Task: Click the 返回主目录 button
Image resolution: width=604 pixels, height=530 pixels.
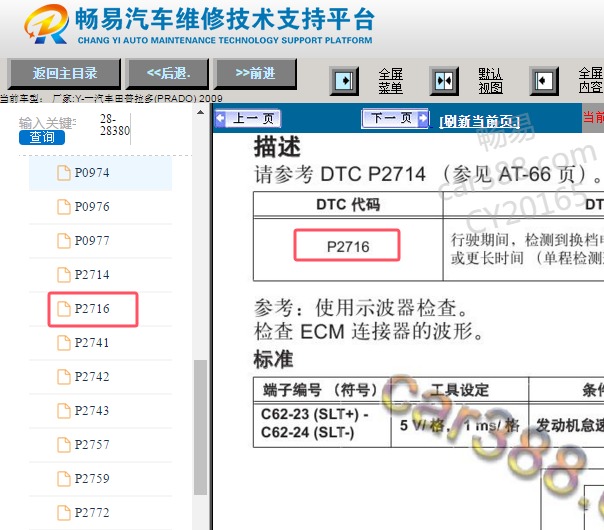Action: point(64,73)
